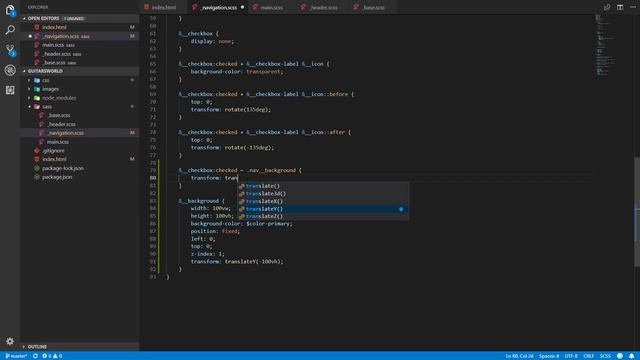Open the errors and warnings count
Screen dimensions: 640x360
pos(52,356)
